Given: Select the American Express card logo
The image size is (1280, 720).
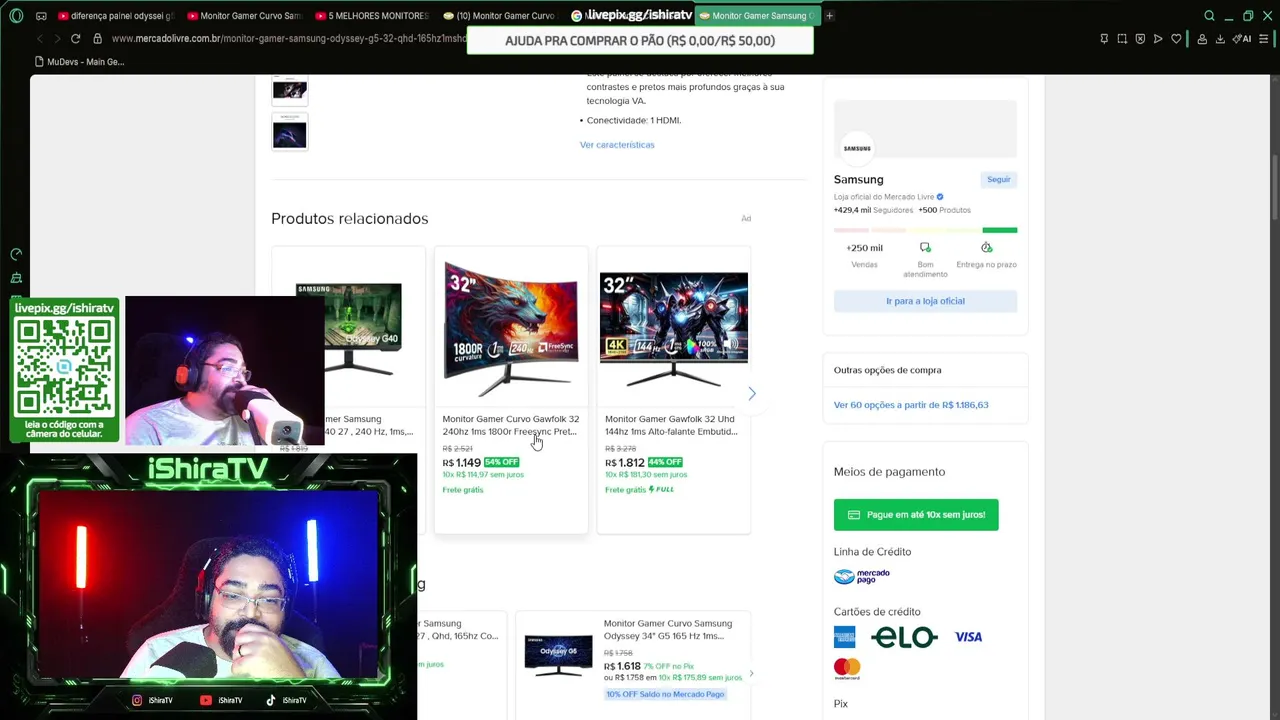Looking at the screenshot, I should point(844,637).
